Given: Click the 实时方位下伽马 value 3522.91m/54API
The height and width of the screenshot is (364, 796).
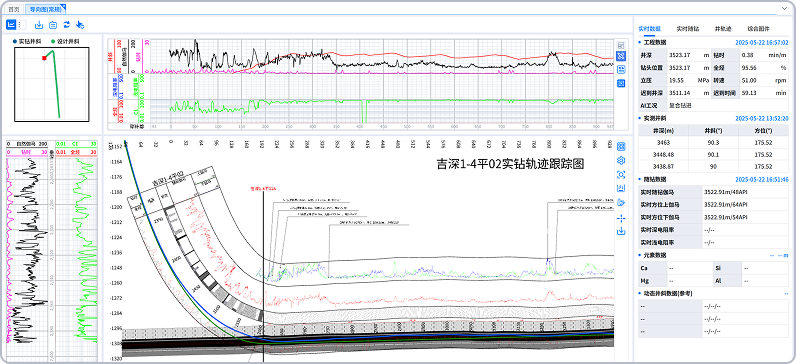Looking at the screenshot, I should tap(727, 217).
